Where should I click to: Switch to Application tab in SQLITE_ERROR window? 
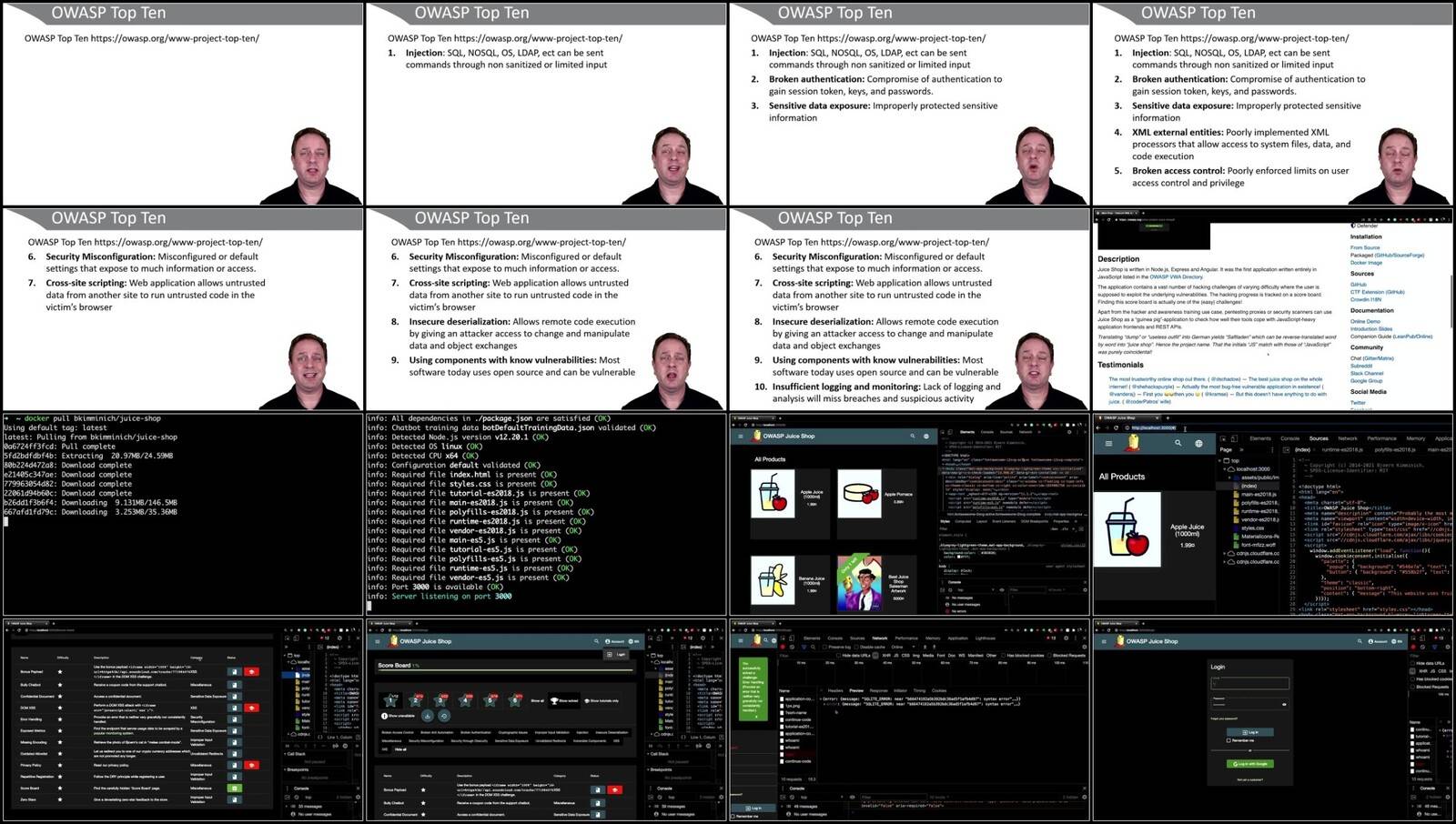click(958, 638)
